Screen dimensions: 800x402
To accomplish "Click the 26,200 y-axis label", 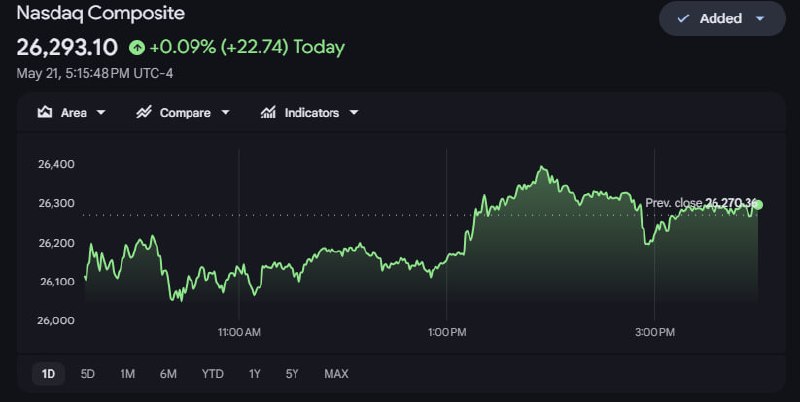I will point(56,243).
